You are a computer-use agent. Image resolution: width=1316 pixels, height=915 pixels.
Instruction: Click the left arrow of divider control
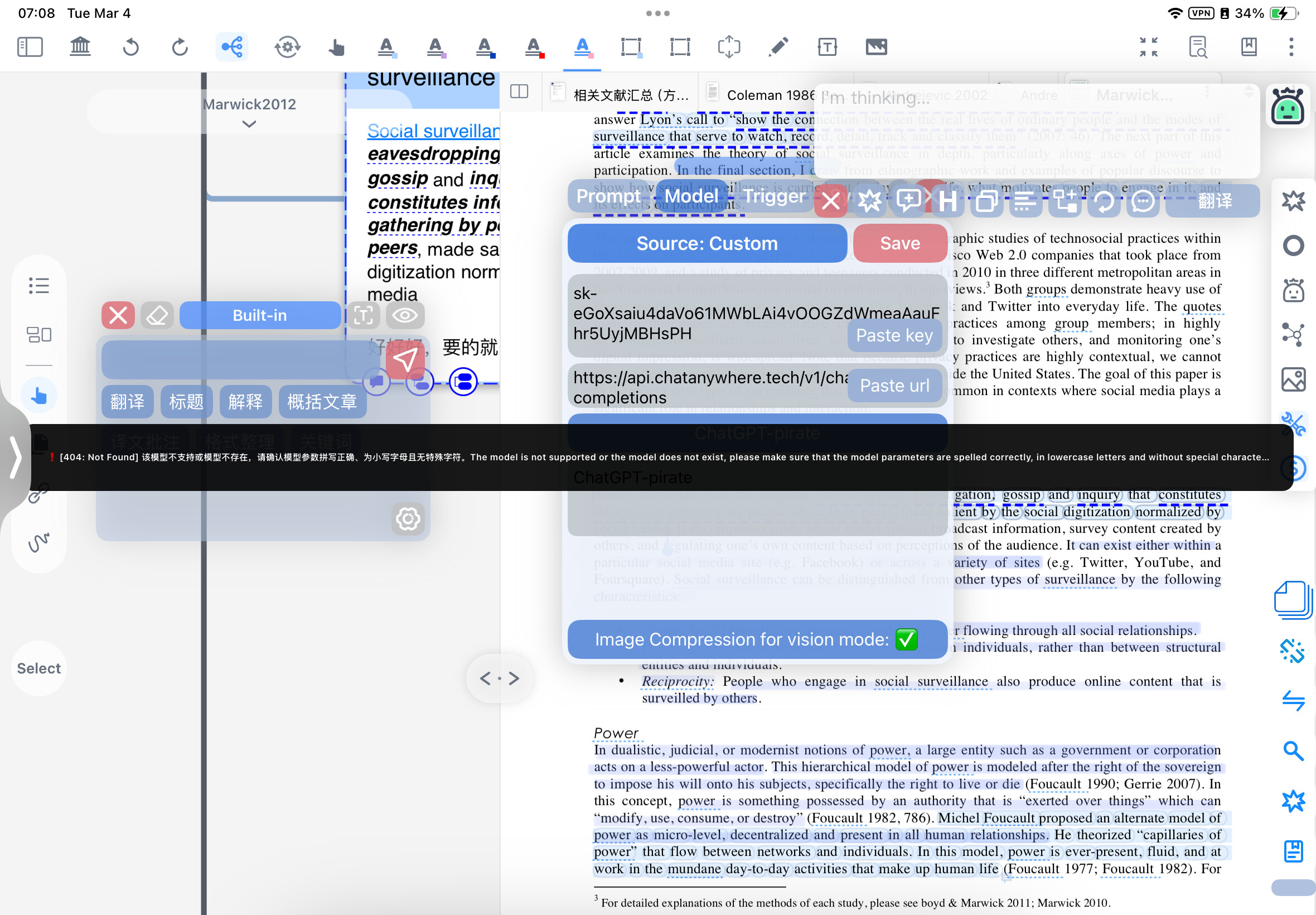click(x=485, y=678)
